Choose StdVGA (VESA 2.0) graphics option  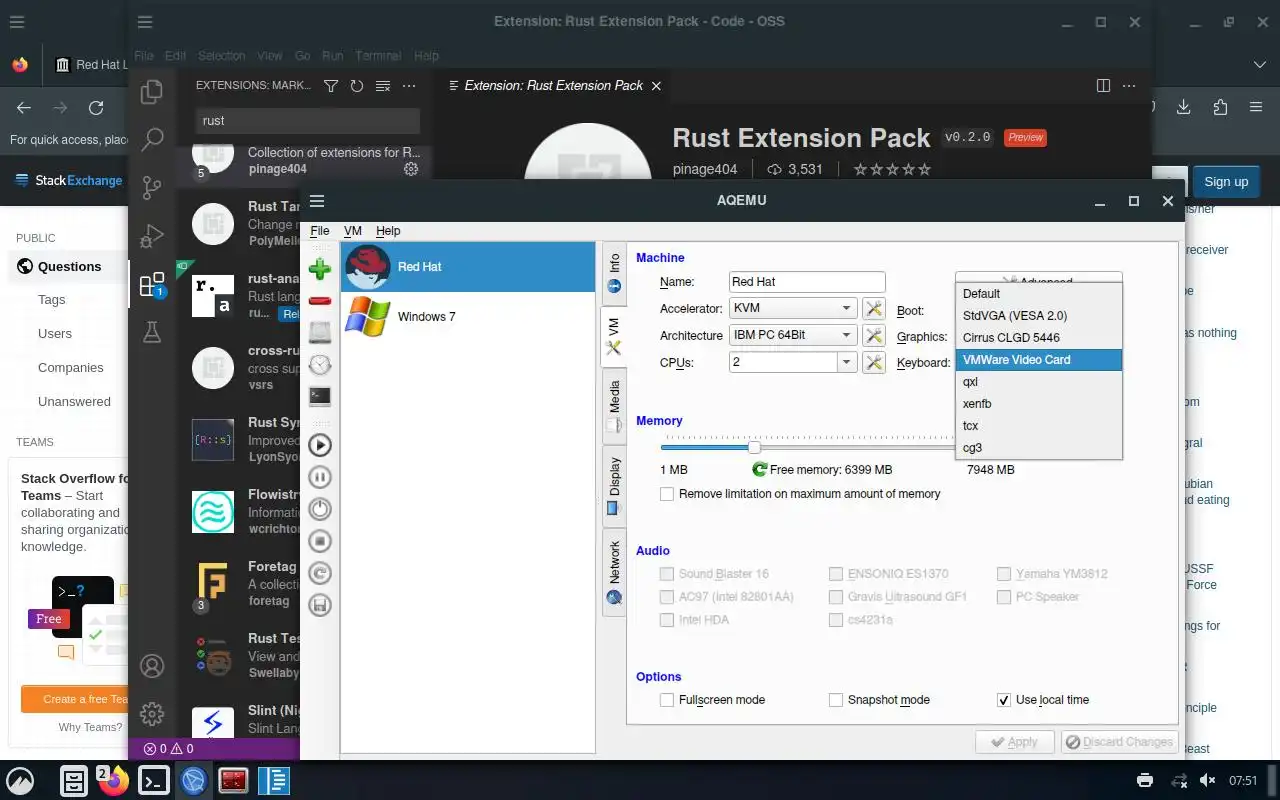[x=1038, y=316]
